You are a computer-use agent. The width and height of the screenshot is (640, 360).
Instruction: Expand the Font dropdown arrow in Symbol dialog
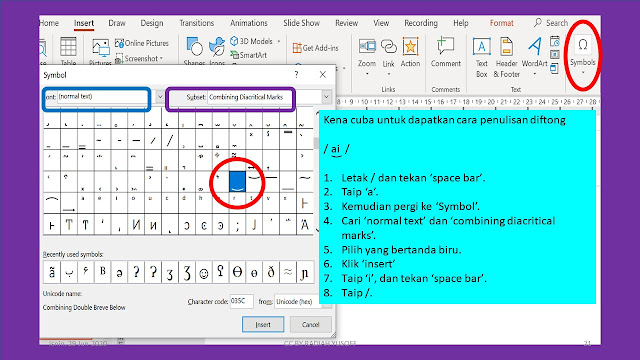[x=160, y=97]
